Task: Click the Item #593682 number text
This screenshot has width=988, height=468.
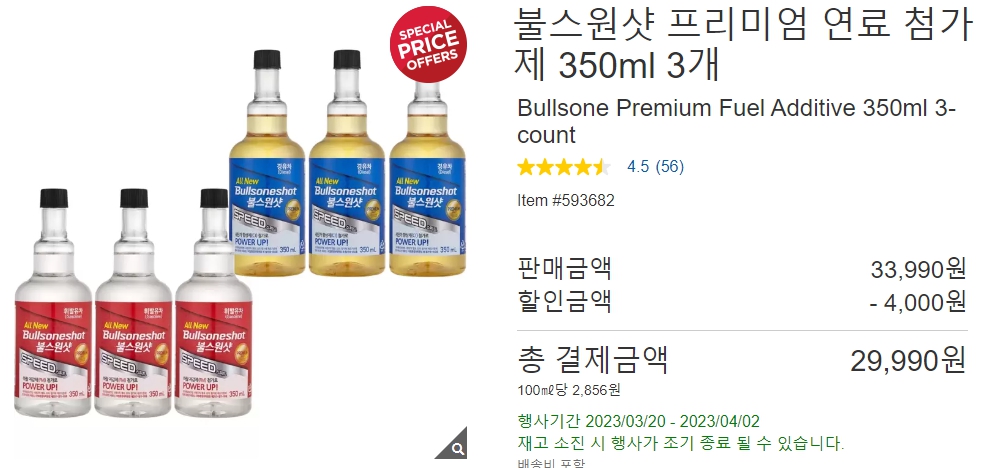Action: pyautogui.click(x=566, y=200)
